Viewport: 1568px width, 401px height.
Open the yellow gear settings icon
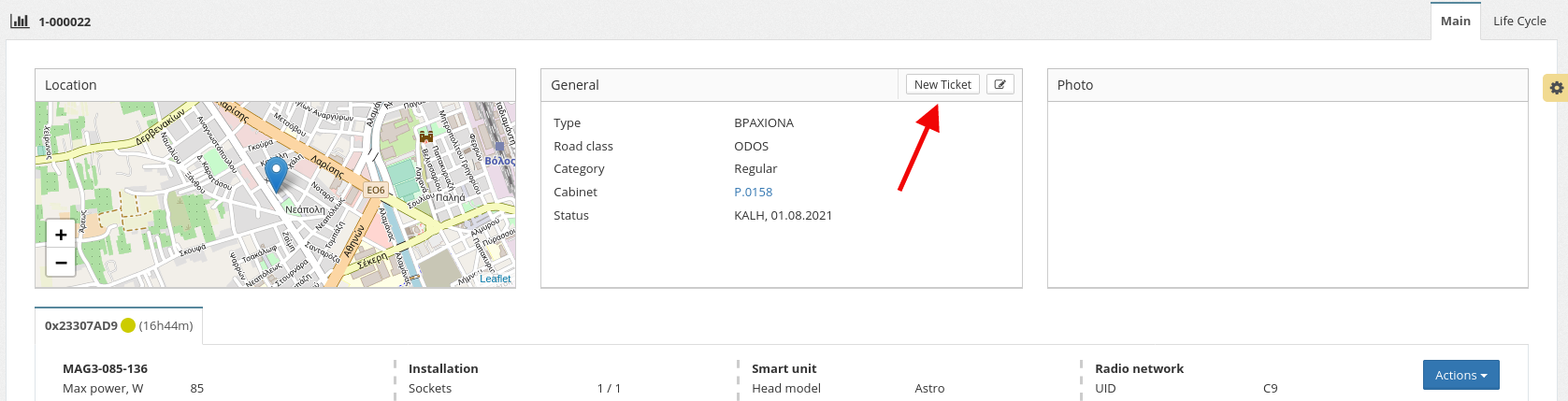(1556, 88)
